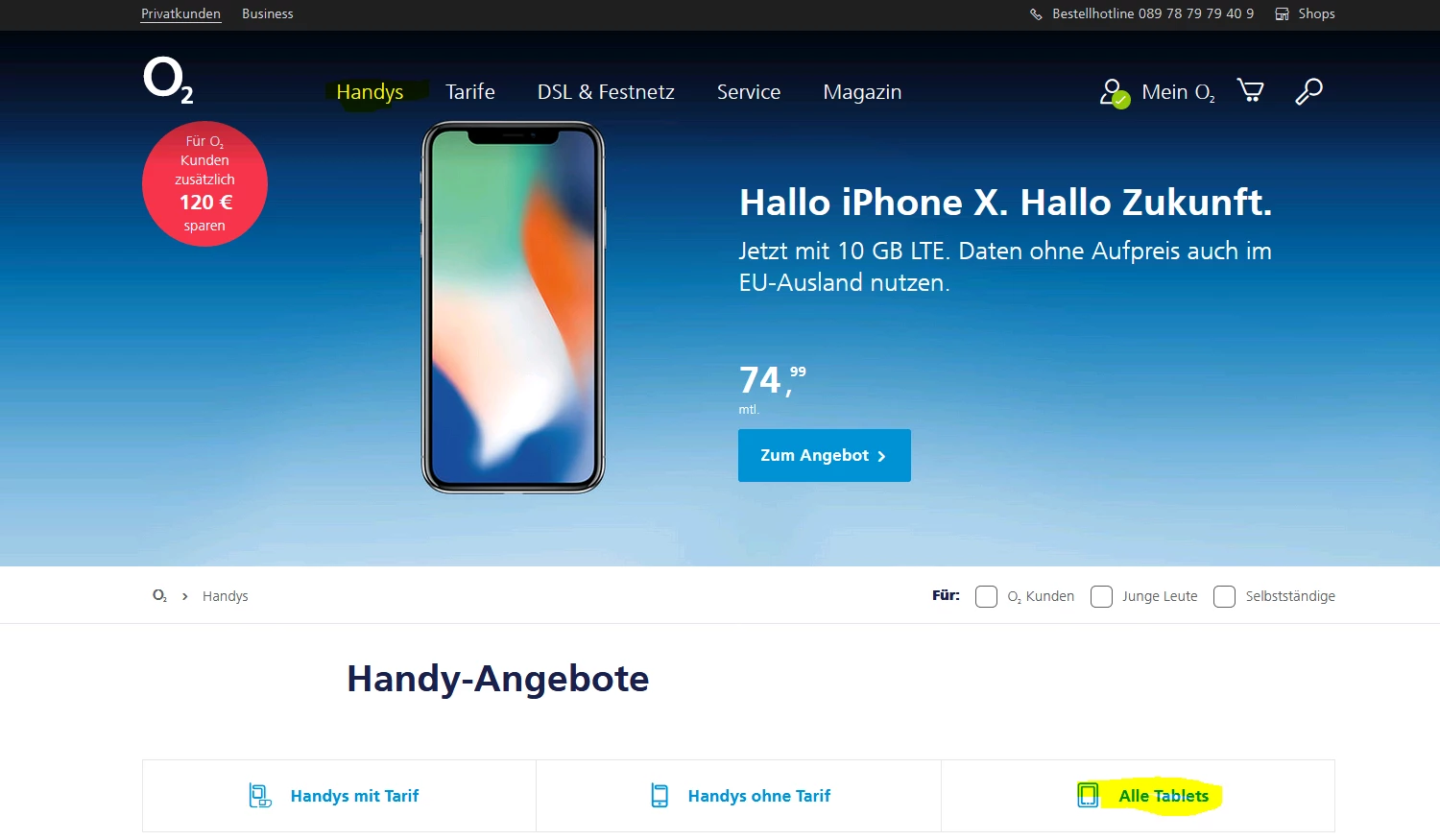Viewport: 1440px width, 840px height.
Task: Click the Alle Tablets tablet icon
Action: click(1088, 796)
